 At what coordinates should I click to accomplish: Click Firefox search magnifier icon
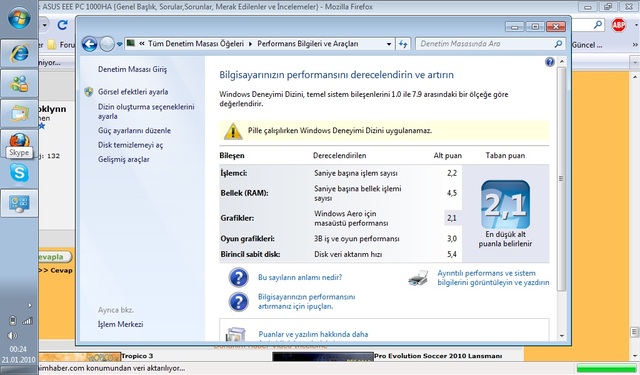click(598, 25)
